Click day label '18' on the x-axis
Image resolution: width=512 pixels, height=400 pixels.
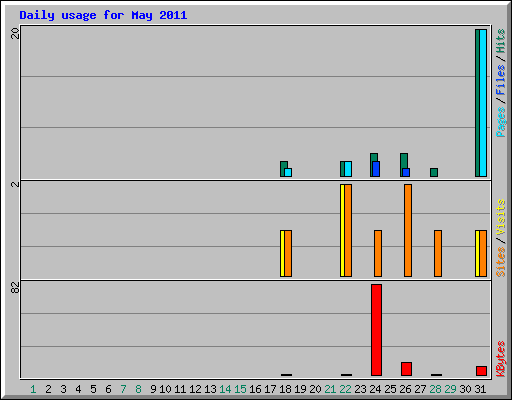(285, 389)
